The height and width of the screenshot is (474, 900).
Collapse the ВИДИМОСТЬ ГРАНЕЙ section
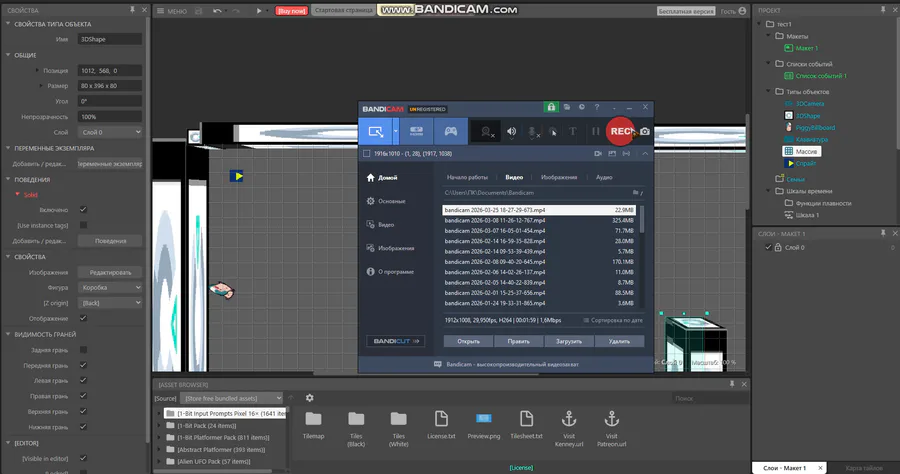pos(8,334)
